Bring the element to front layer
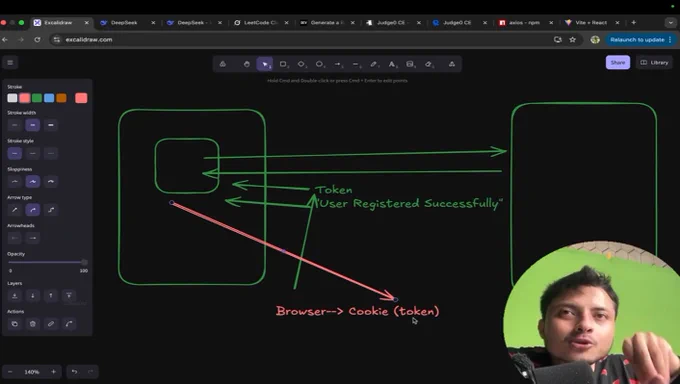680x384 pixels. (x=69, y=296)
